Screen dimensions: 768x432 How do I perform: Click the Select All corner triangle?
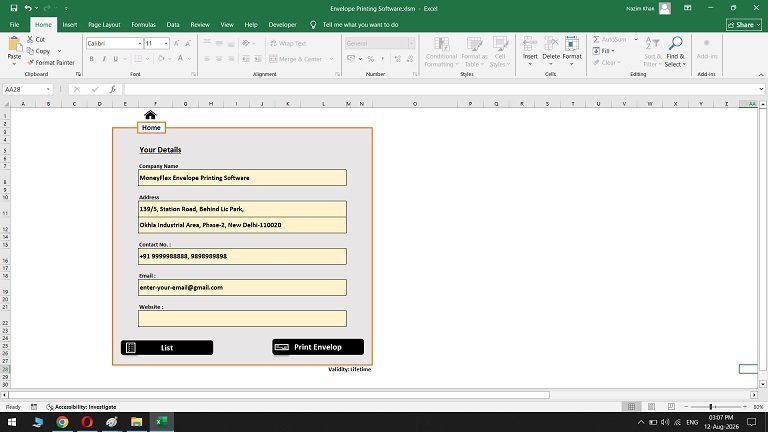coord(6,104)
